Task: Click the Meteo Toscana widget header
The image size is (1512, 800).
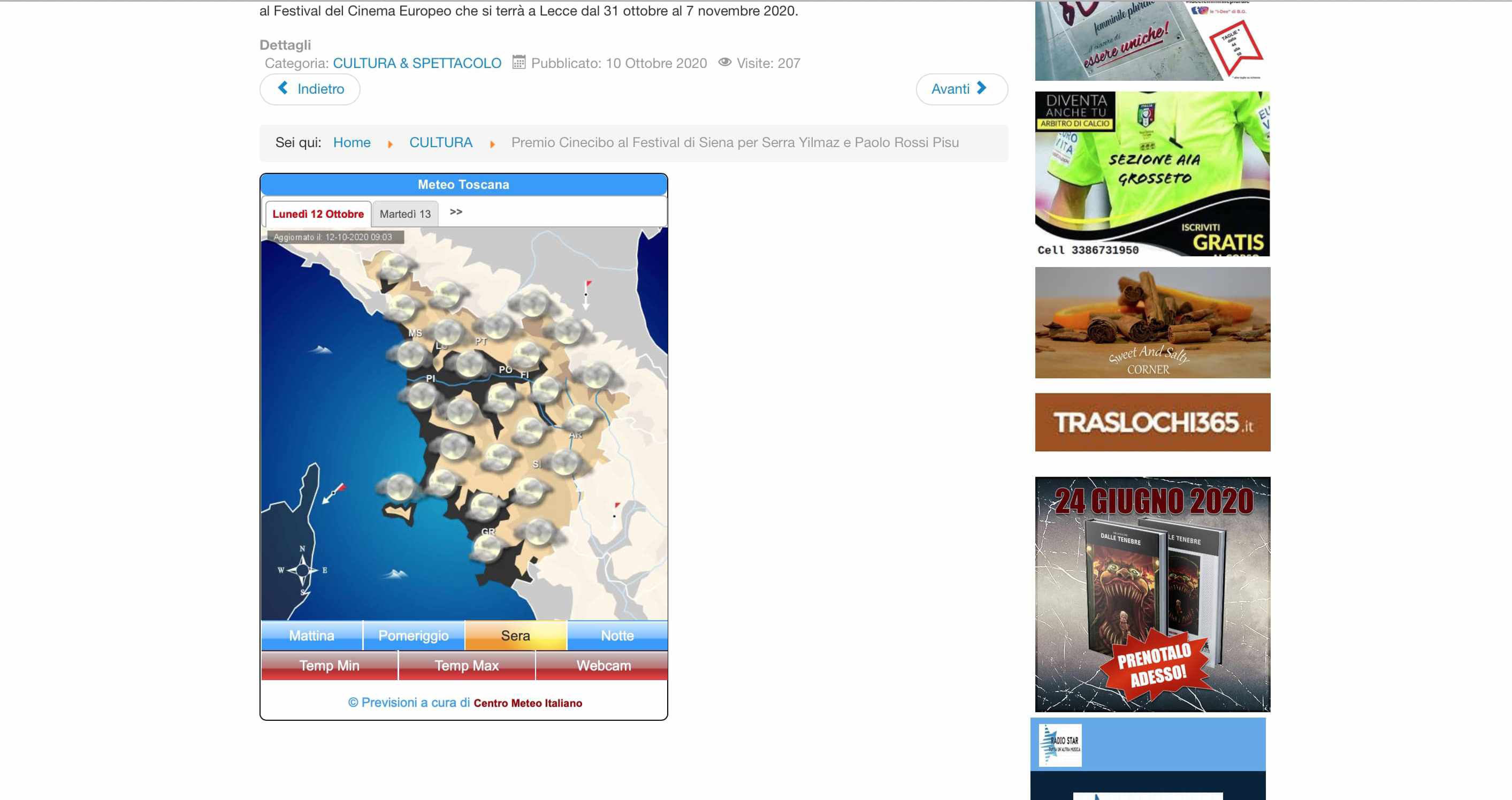Action: tap(464, 185)
